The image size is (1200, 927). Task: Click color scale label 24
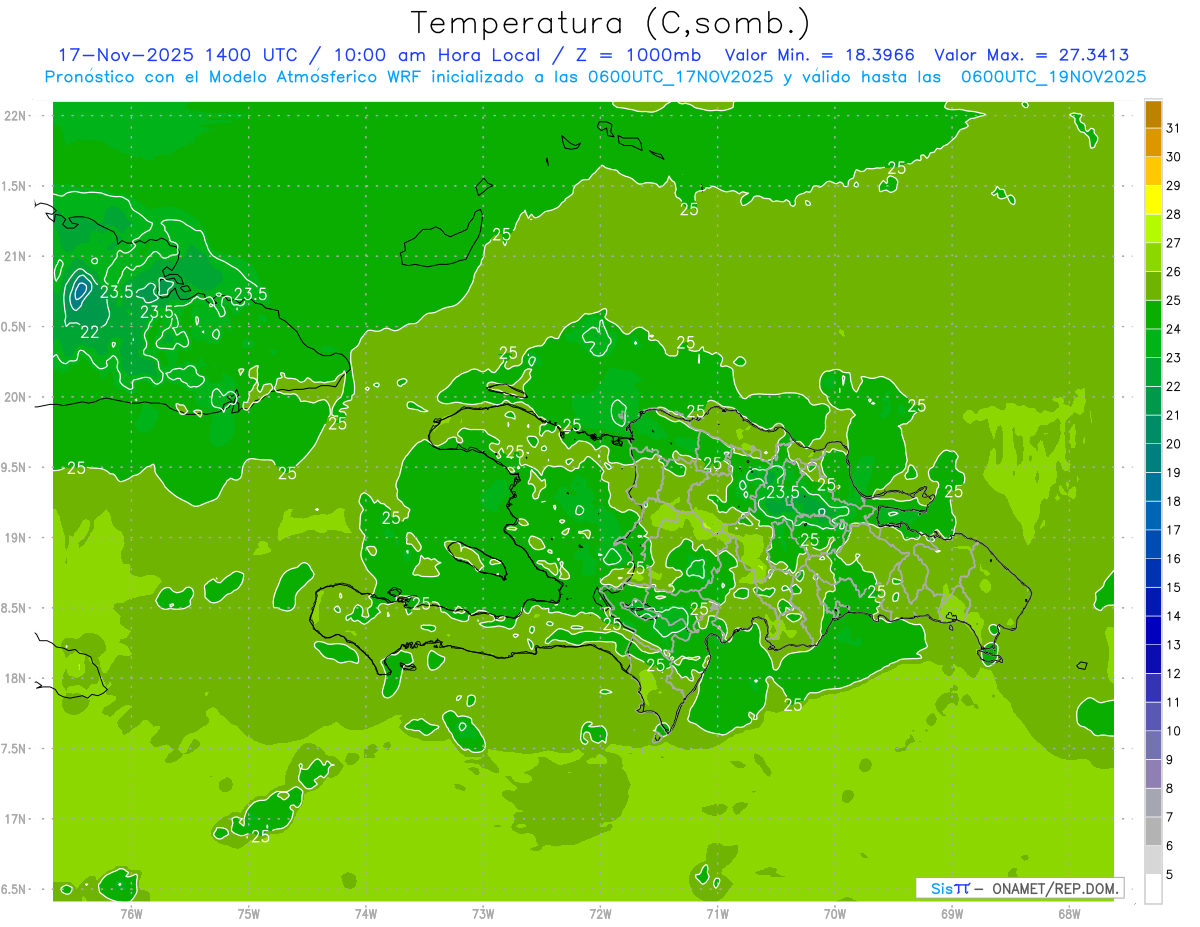(x=1174, y=329)
